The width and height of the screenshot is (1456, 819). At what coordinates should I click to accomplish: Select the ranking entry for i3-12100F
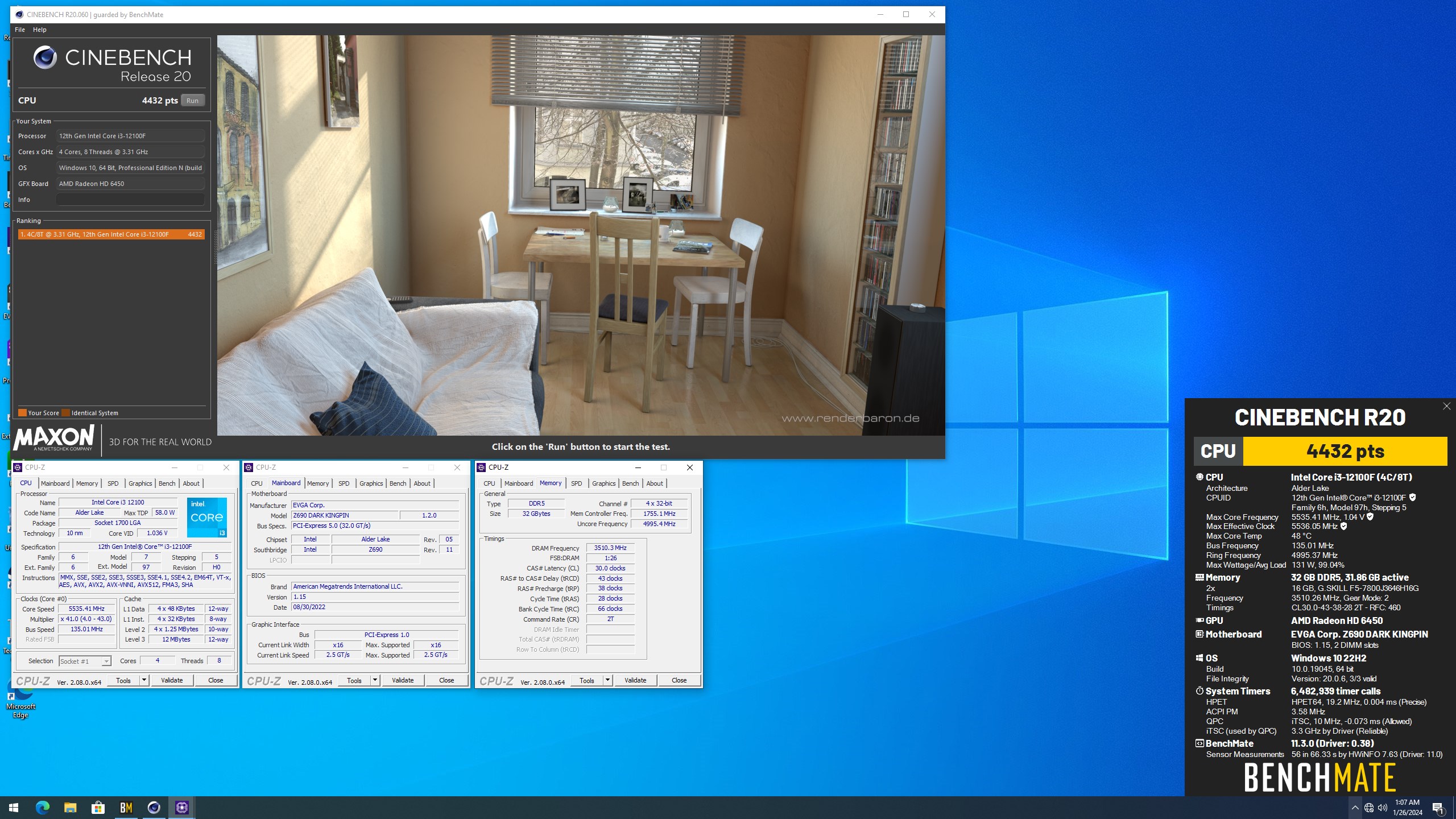(111, 234)
